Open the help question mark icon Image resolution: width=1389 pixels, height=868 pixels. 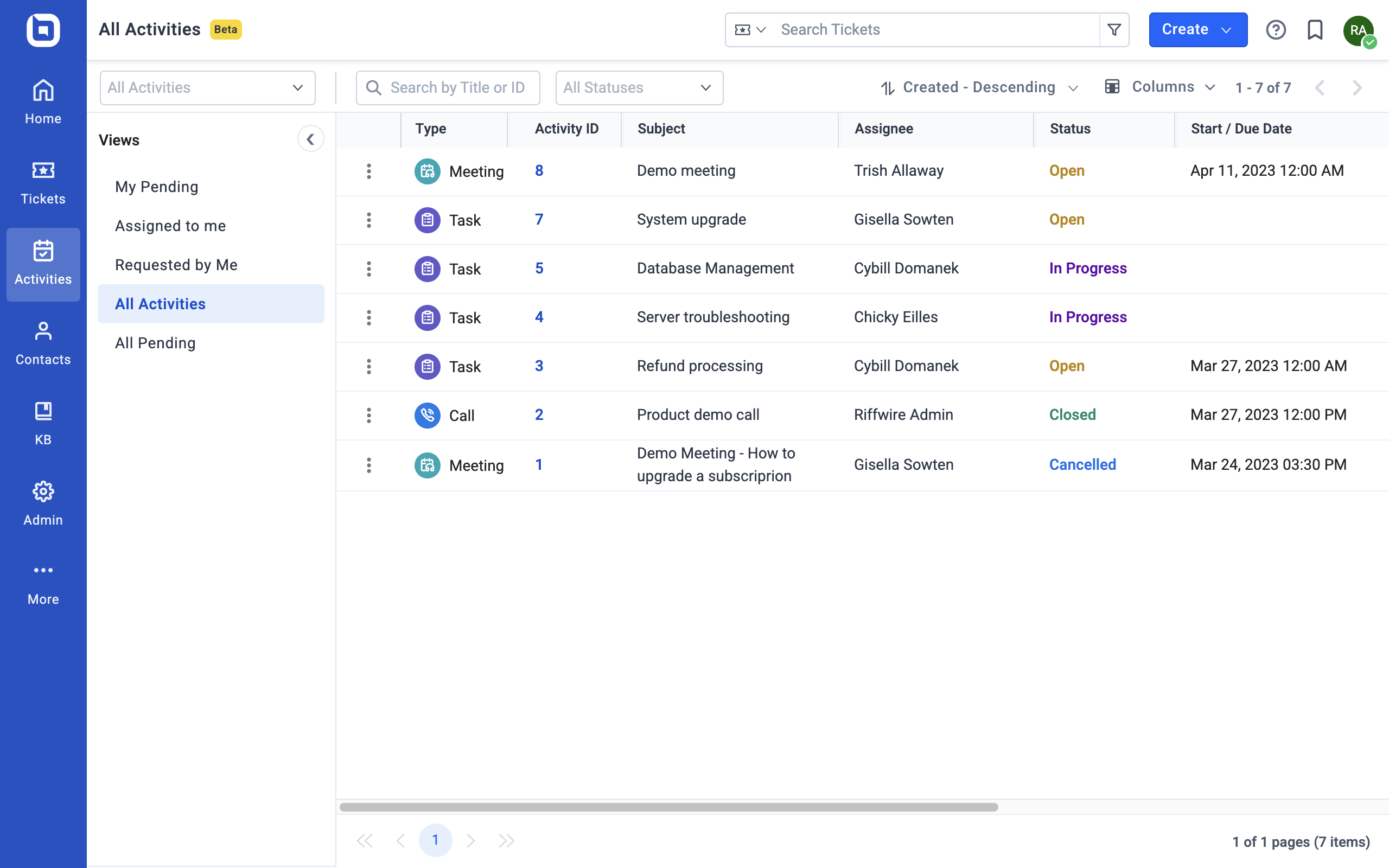(1276, 29)
